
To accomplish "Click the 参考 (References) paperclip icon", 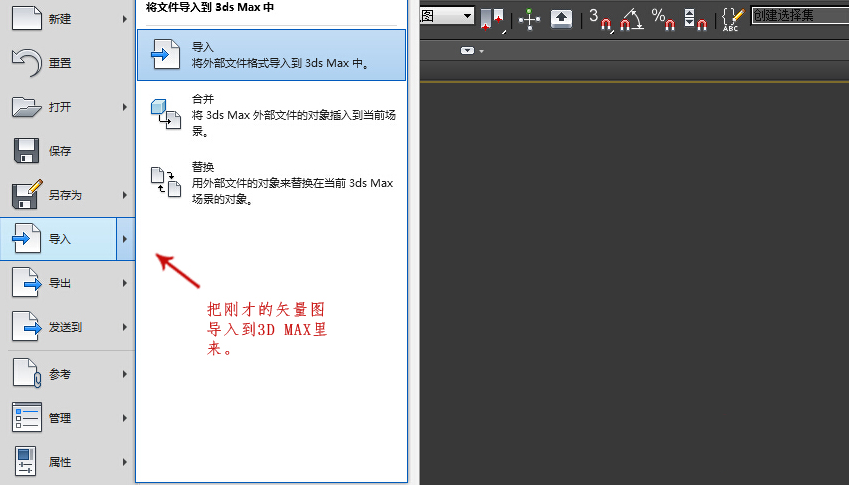I will [27, 373].
